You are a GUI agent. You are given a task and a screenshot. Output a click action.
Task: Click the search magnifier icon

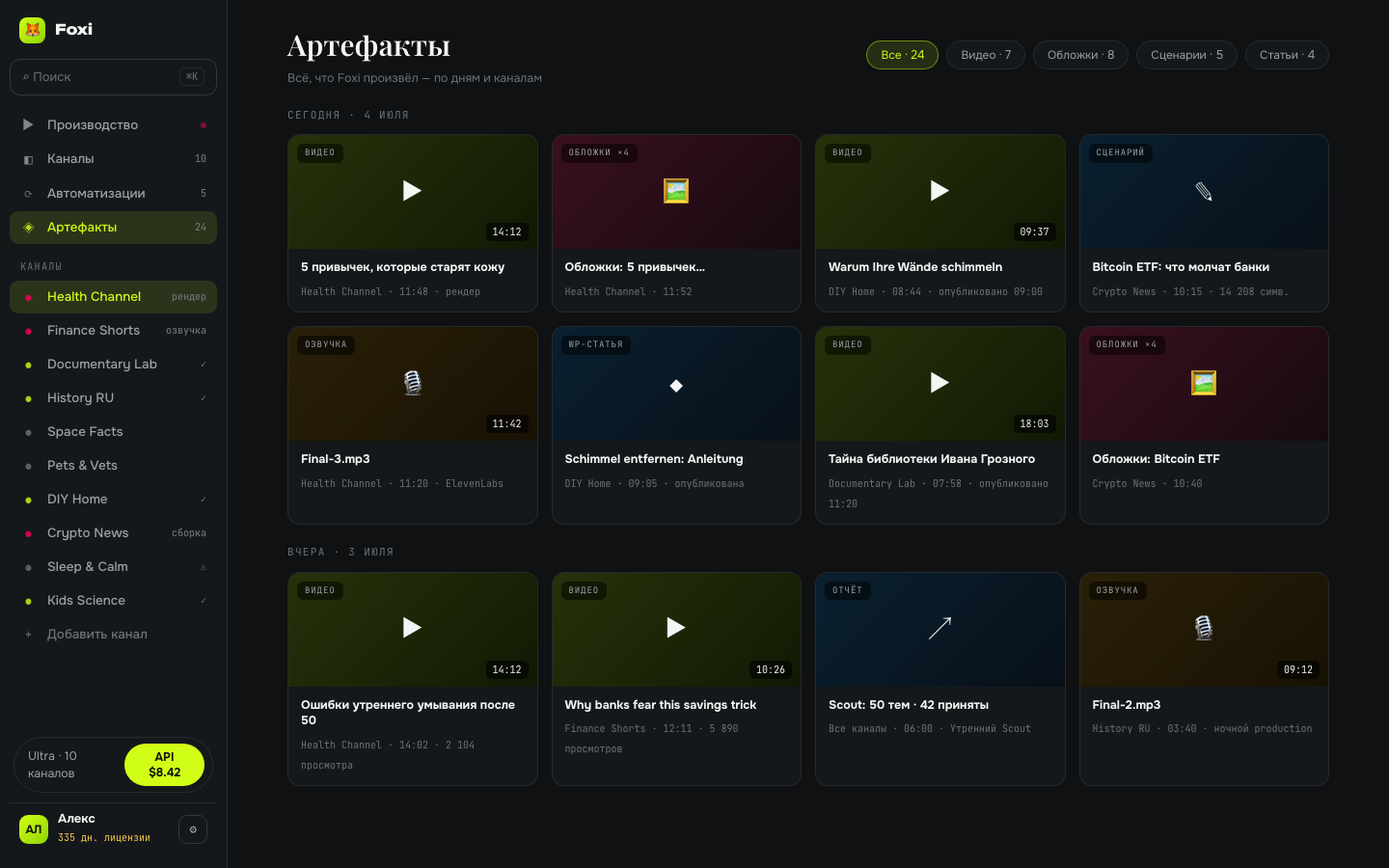[x=26, y=76]
